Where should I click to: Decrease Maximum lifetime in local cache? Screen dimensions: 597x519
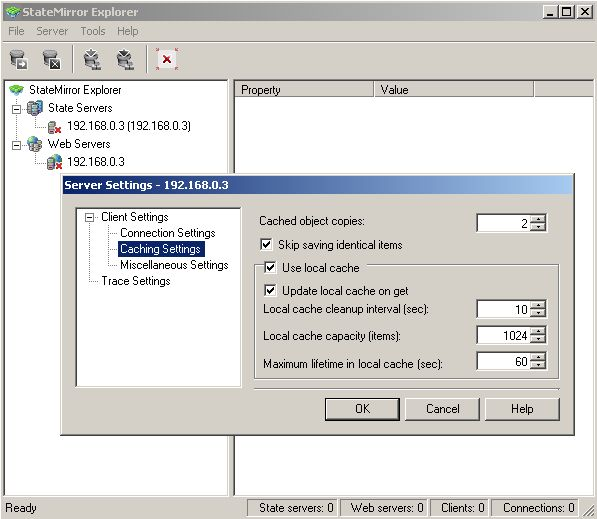pyautogui.click(x=538, y=365)
